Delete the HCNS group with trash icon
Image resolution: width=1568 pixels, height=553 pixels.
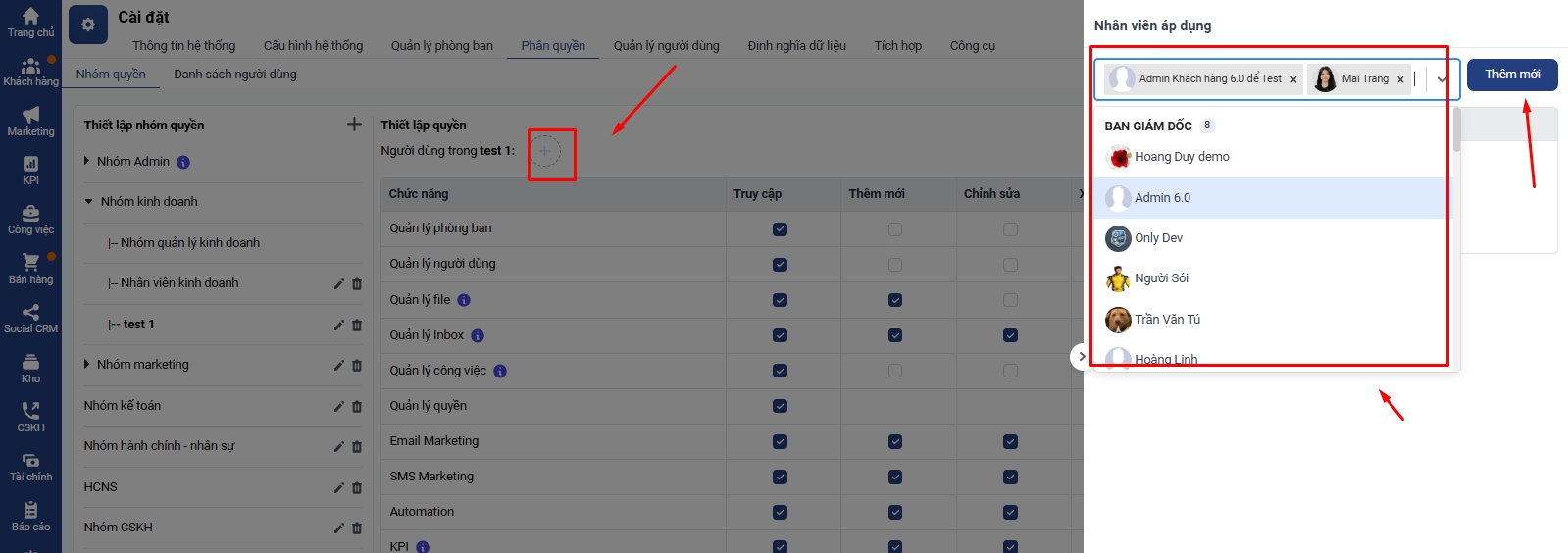[357, 487]
